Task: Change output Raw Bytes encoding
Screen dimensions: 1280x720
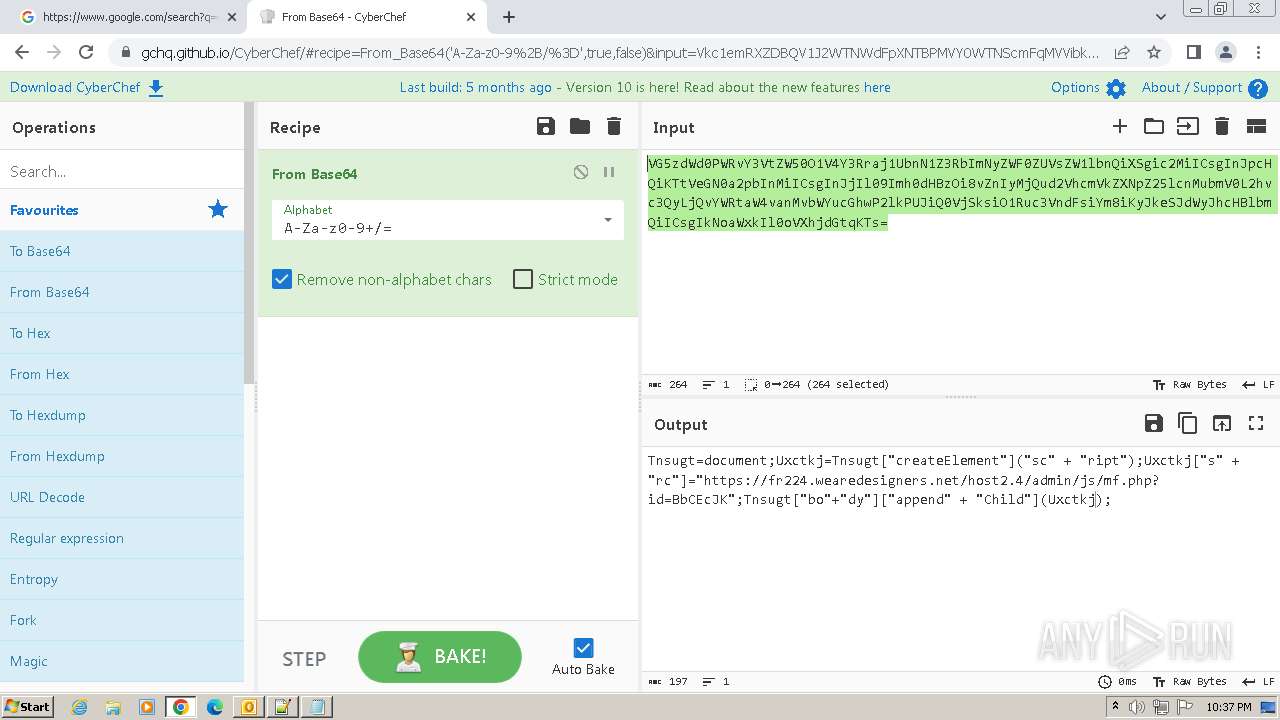Action: point(1190,681)
